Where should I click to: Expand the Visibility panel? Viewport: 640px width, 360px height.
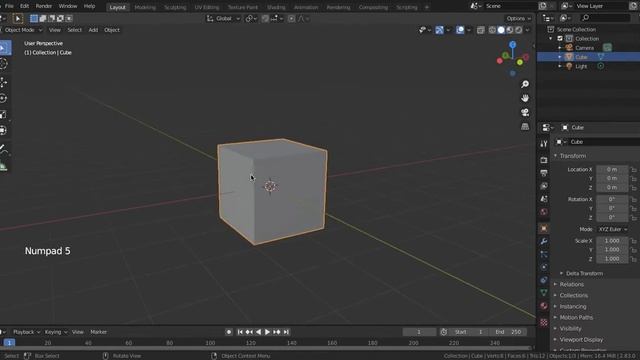click(x=570, y=329)
